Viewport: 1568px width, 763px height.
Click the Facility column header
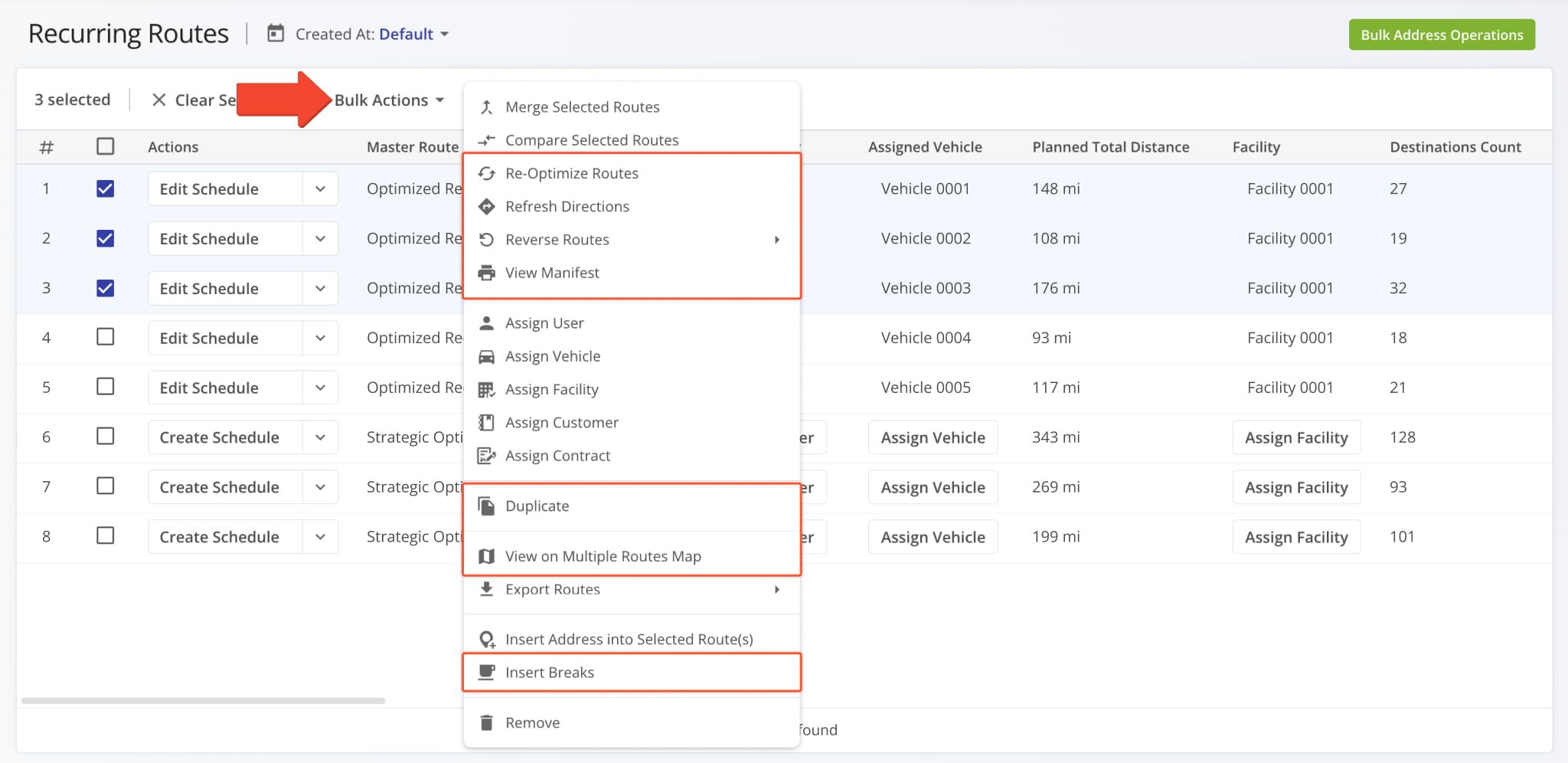(1256, 146)
